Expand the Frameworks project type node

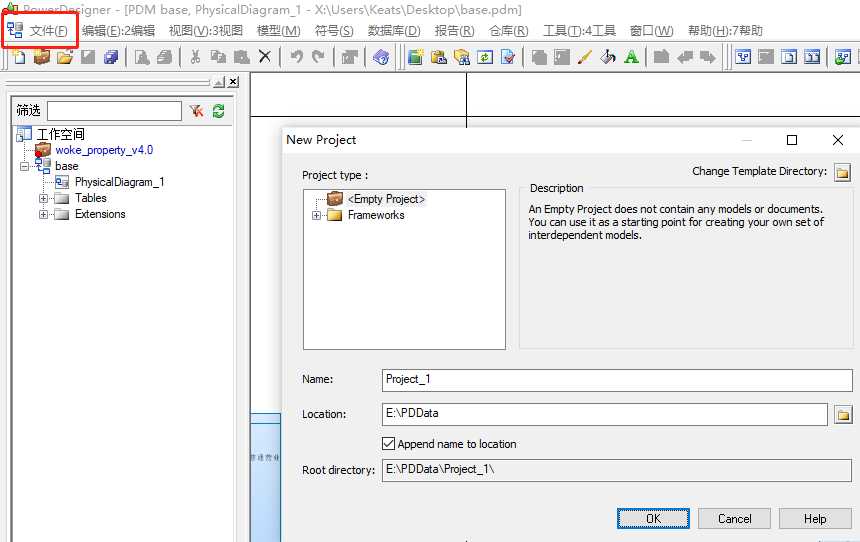pyautogui.click(x=316, y=216)
